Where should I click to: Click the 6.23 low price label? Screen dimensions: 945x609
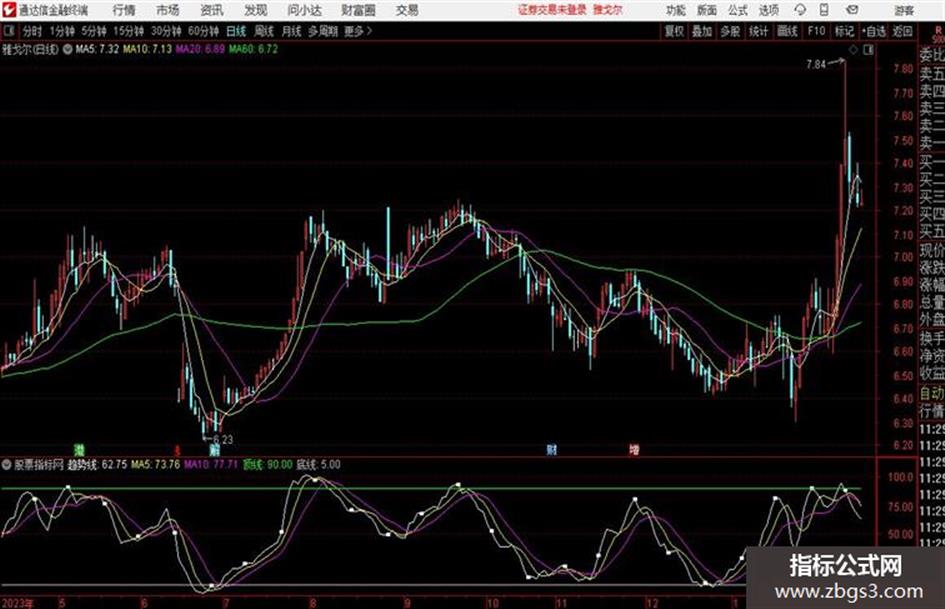[x=222, y=440]
